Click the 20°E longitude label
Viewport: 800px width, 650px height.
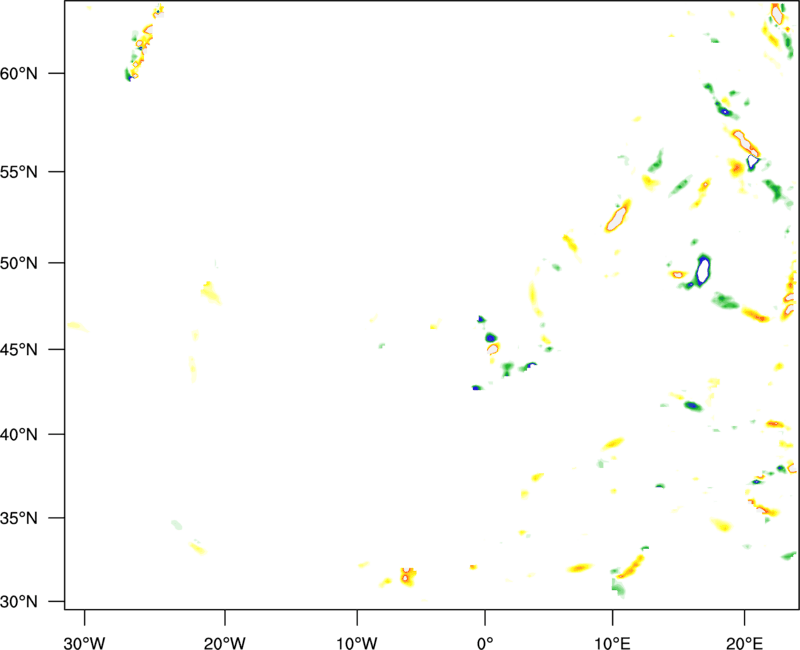click(x=744, y=643)
